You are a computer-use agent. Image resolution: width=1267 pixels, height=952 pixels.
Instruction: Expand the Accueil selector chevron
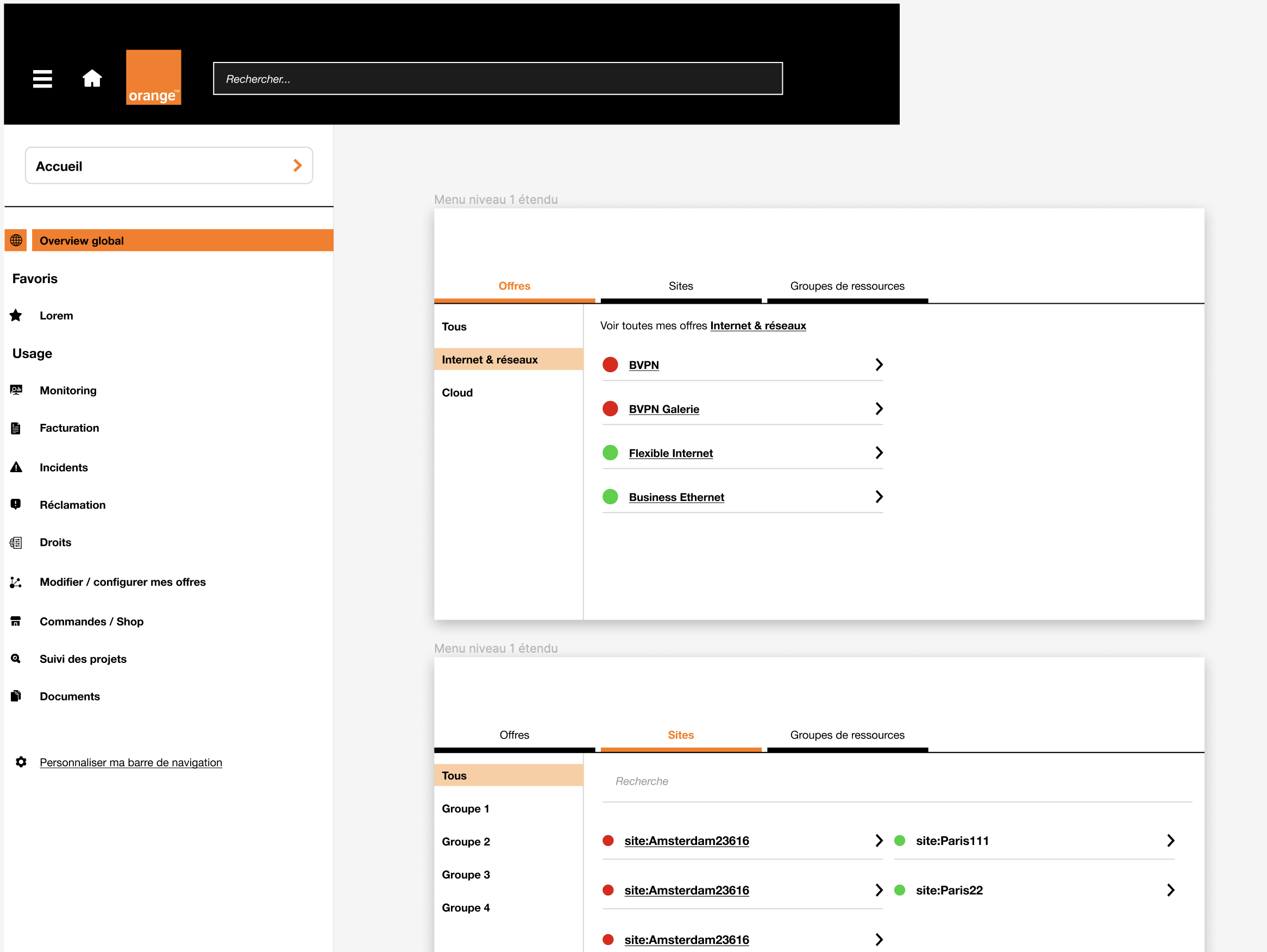[x=297, y=166]
